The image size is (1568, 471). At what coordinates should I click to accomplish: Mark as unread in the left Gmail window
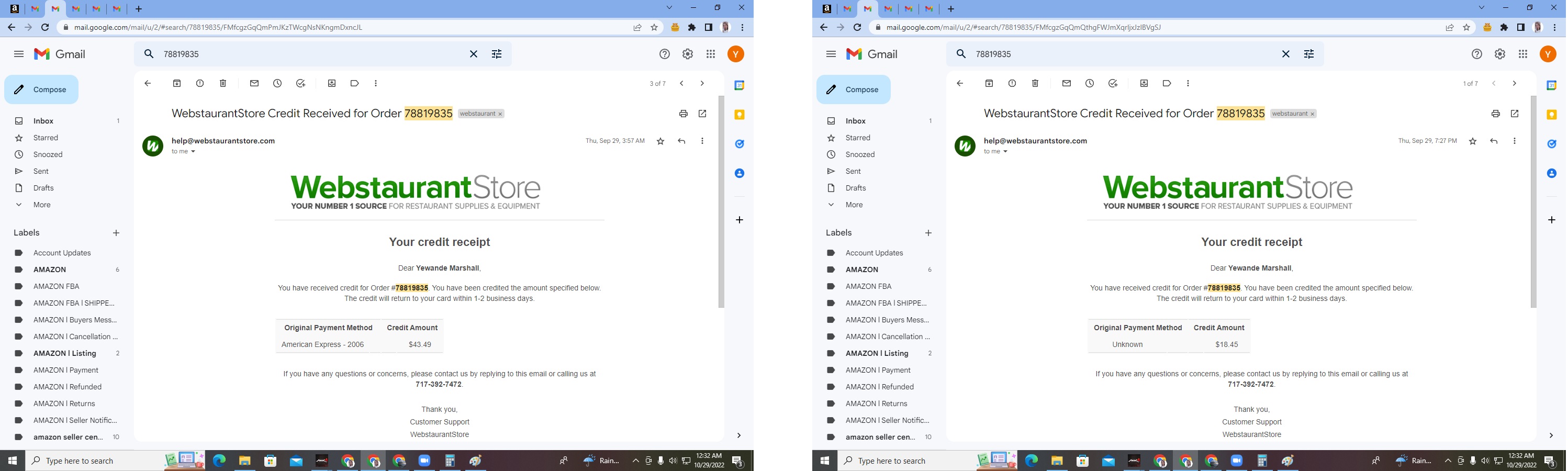click(254, 83)
